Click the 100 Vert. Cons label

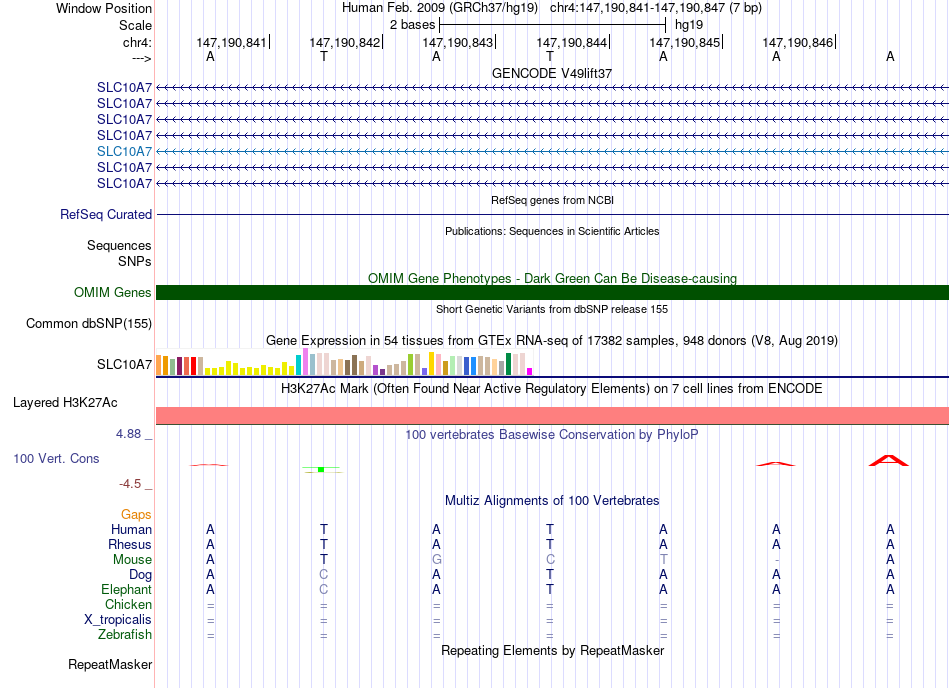(56, 458)
